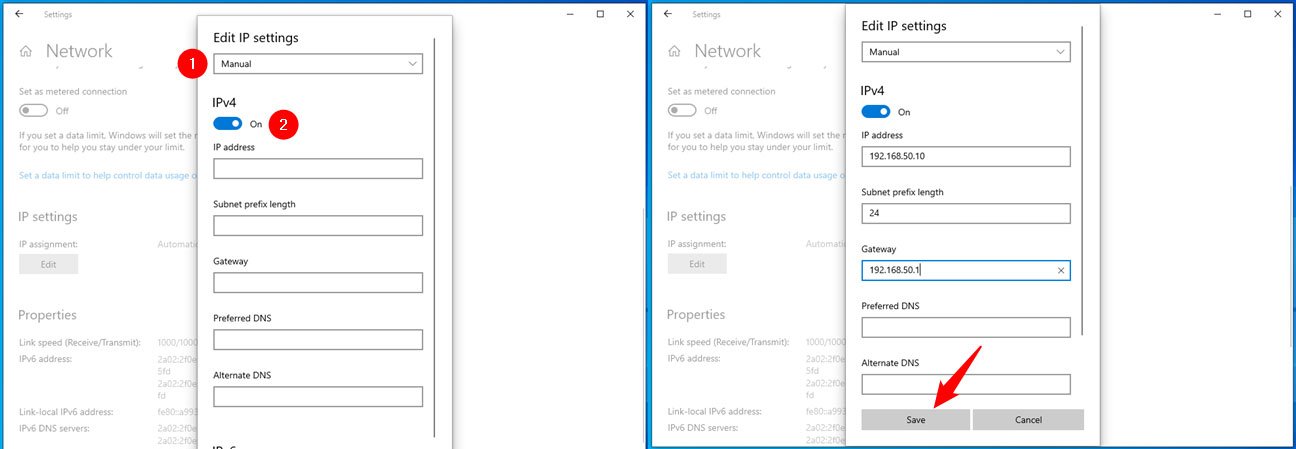This screenshot has width=1296, height=449.
Task: Click 'Edit IP settings' title in left dialog
Action: (x=256, y=38)
